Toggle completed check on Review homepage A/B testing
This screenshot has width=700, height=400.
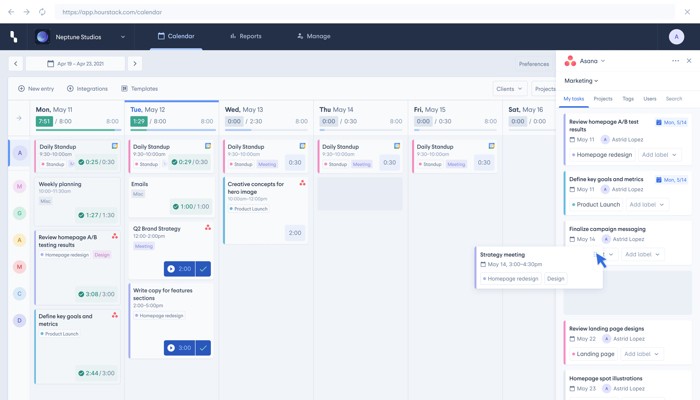coord(81,294)
